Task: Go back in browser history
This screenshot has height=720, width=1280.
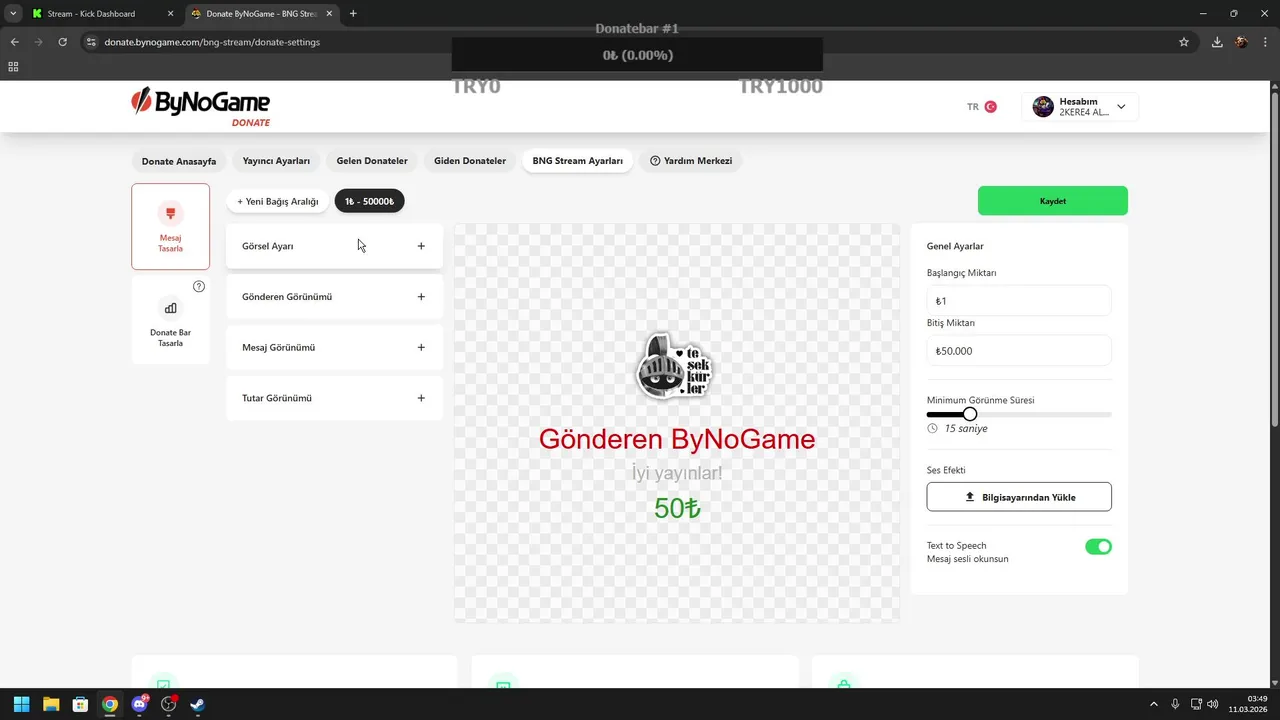Action: coord(14,42)
